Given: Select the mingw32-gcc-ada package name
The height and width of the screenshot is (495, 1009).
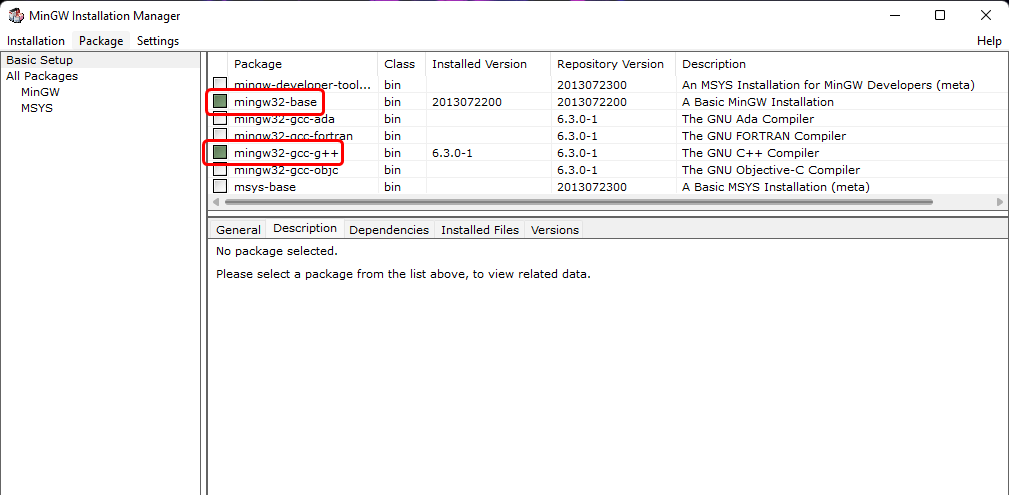Looking at the screenshot, I should pos(284,119).
